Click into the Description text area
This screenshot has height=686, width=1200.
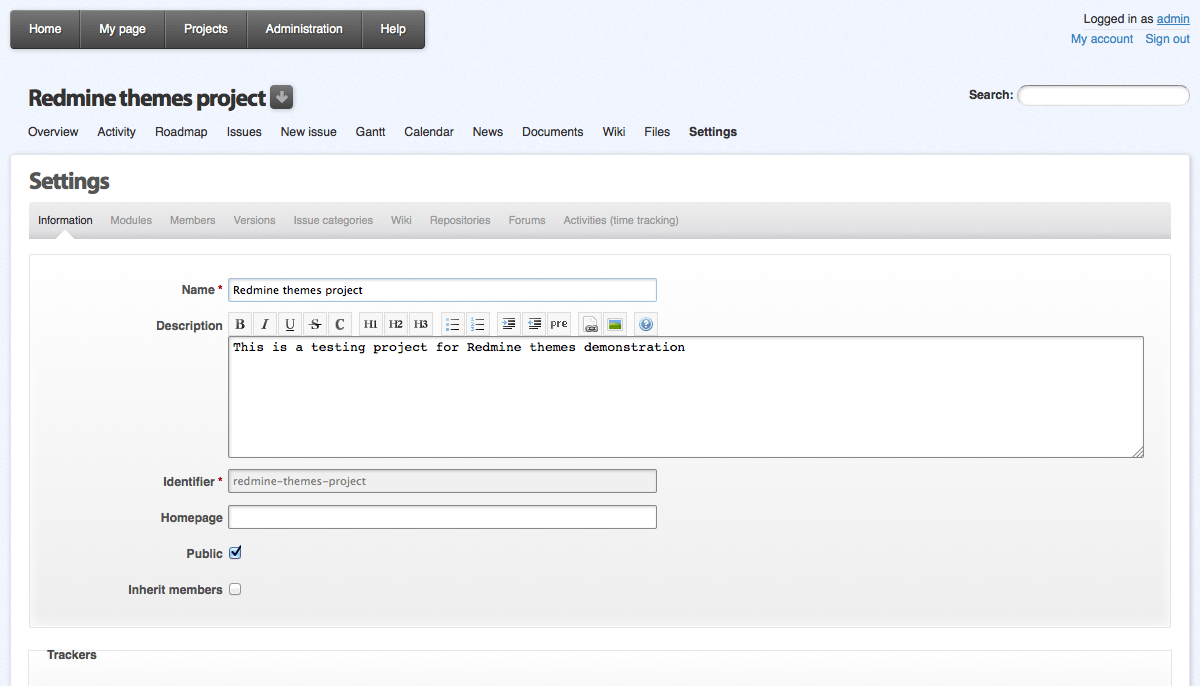coord(686,397)
